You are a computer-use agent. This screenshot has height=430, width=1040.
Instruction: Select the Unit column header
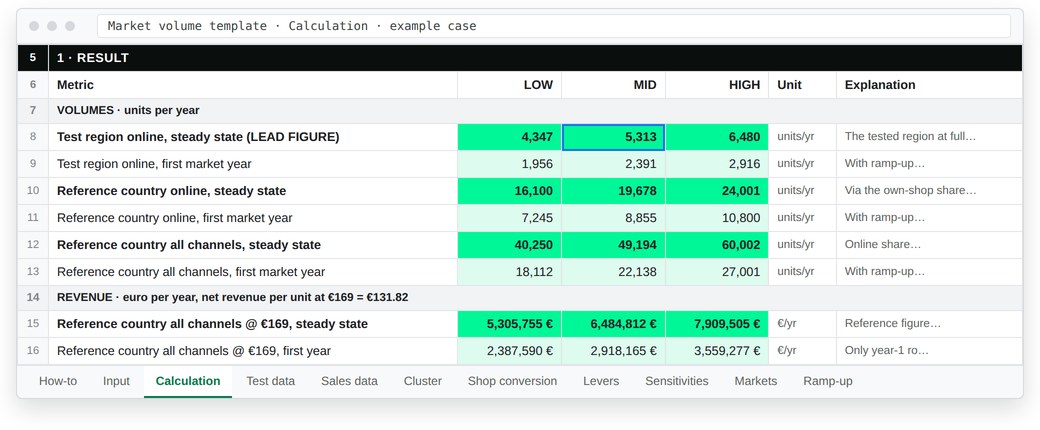coord(803,85)
